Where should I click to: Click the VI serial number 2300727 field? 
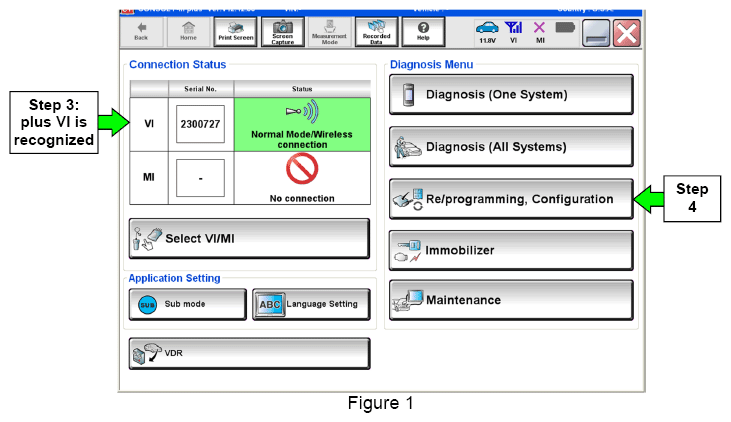pyautogui.click(x=200, y=124)
